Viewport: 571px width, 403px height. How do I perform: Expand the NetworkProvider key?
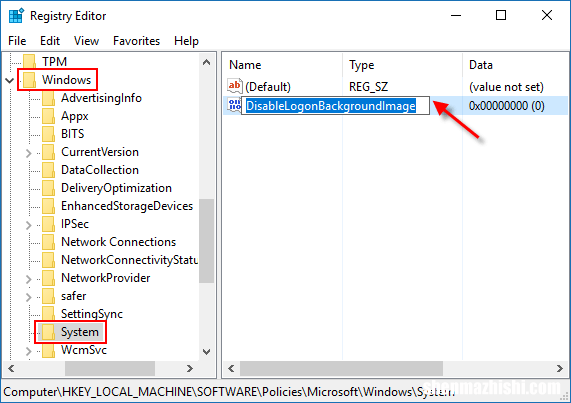[29, 279]
